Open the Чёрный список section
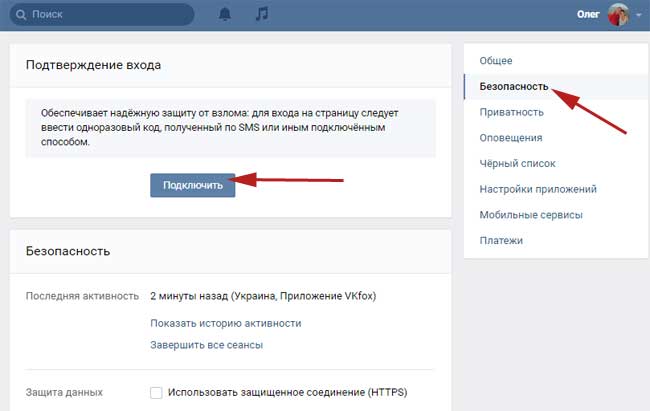This screenshot has height=411, width=650. 517,163
